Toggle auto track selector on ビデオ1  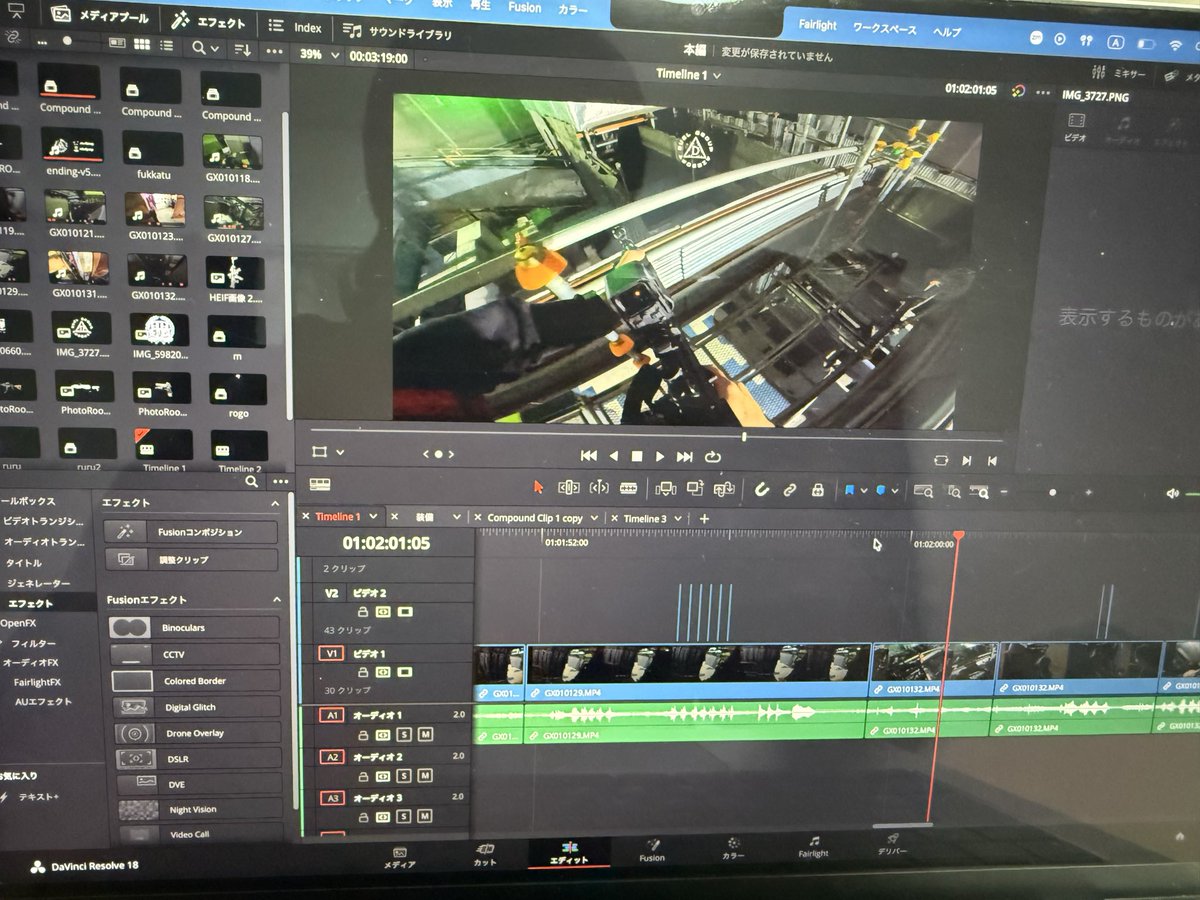tap(383, 672)
